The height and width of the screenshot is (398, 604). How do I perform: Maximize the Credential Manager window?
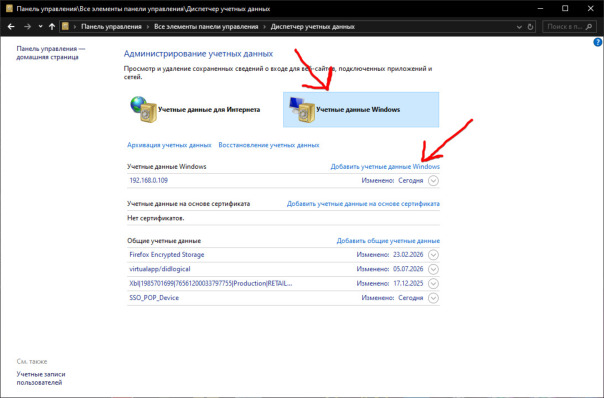(x=565, y=8)
